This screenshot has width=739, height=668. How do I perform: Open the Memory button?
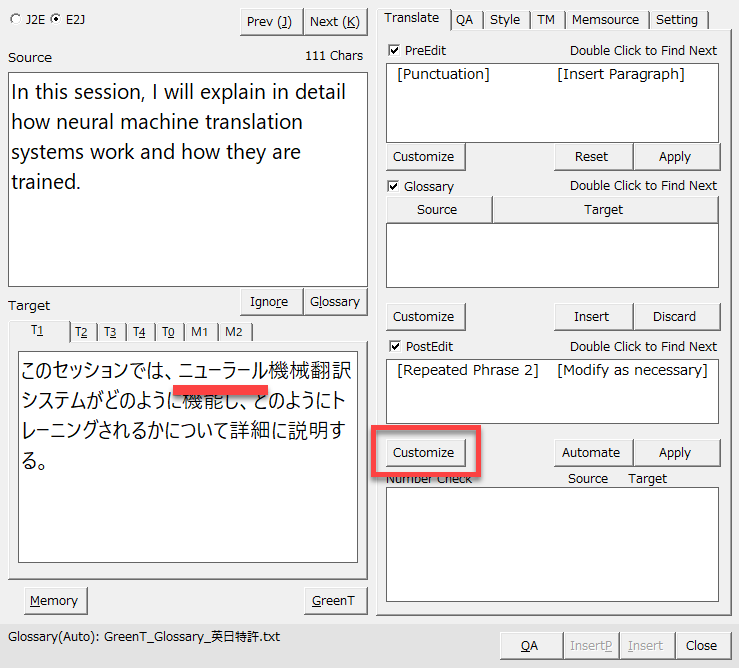click(x=54, y=601)
